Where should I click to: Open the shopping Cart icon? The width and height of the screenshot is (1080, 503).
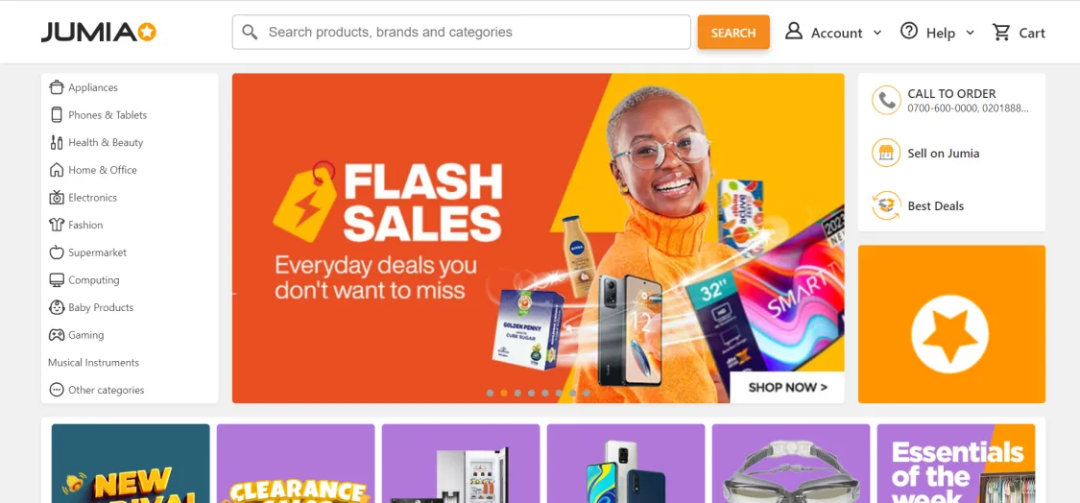point(1001,32)
